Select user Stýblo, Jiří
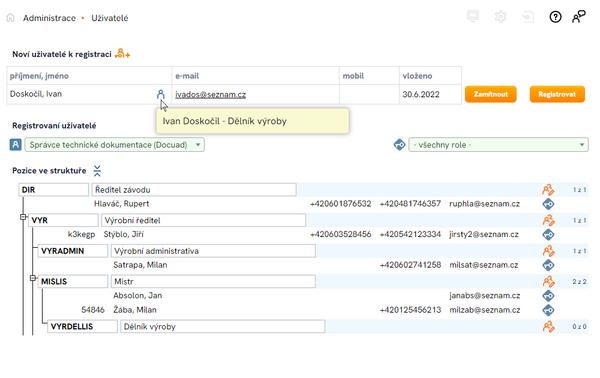Image resolution: width=600 pixels, height=378 pixels. pos(124,235)
